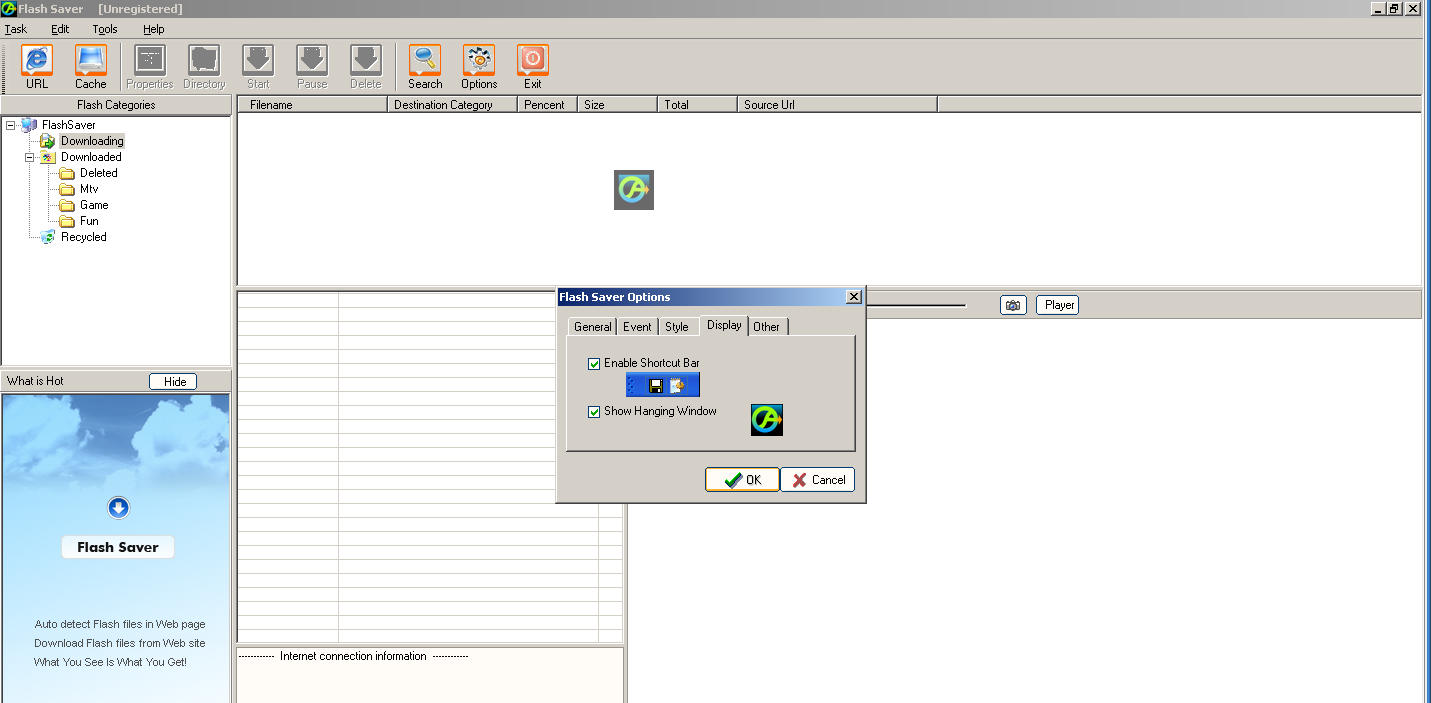
Task: Click the blue download arrow in What is Hot panel
Action: click(118, 508)
